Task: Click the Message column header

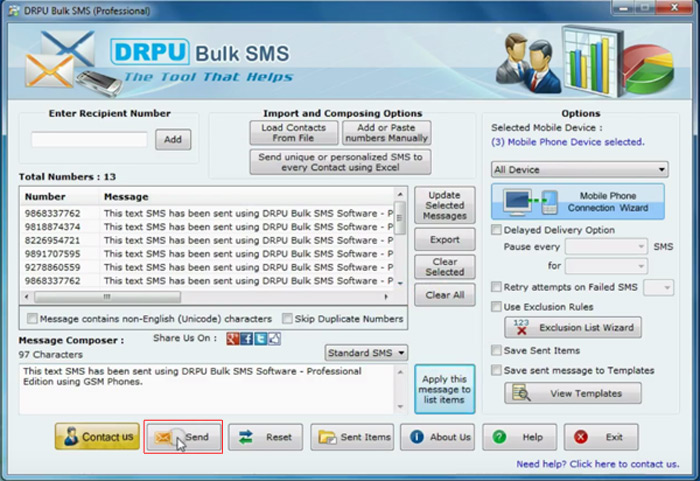Action: pos(247,197)
